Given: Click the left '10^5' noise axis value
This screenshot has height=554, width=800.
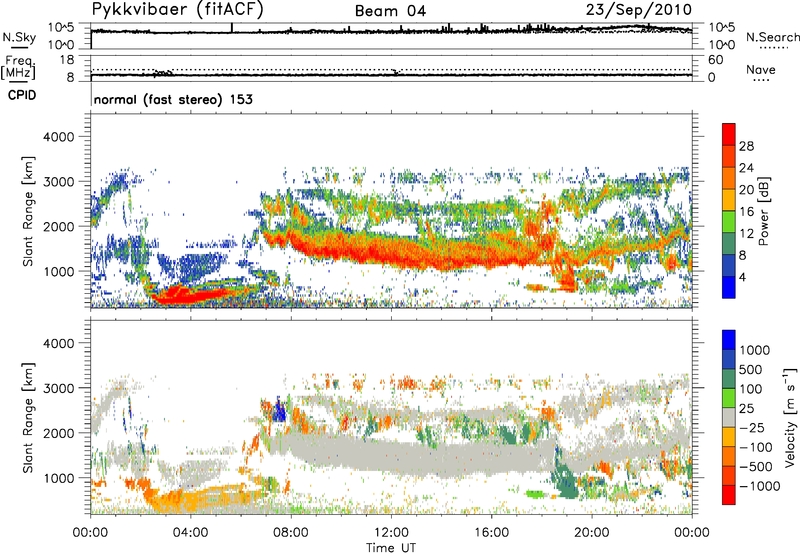Looking at the screenshot, I should click(61, 27).
